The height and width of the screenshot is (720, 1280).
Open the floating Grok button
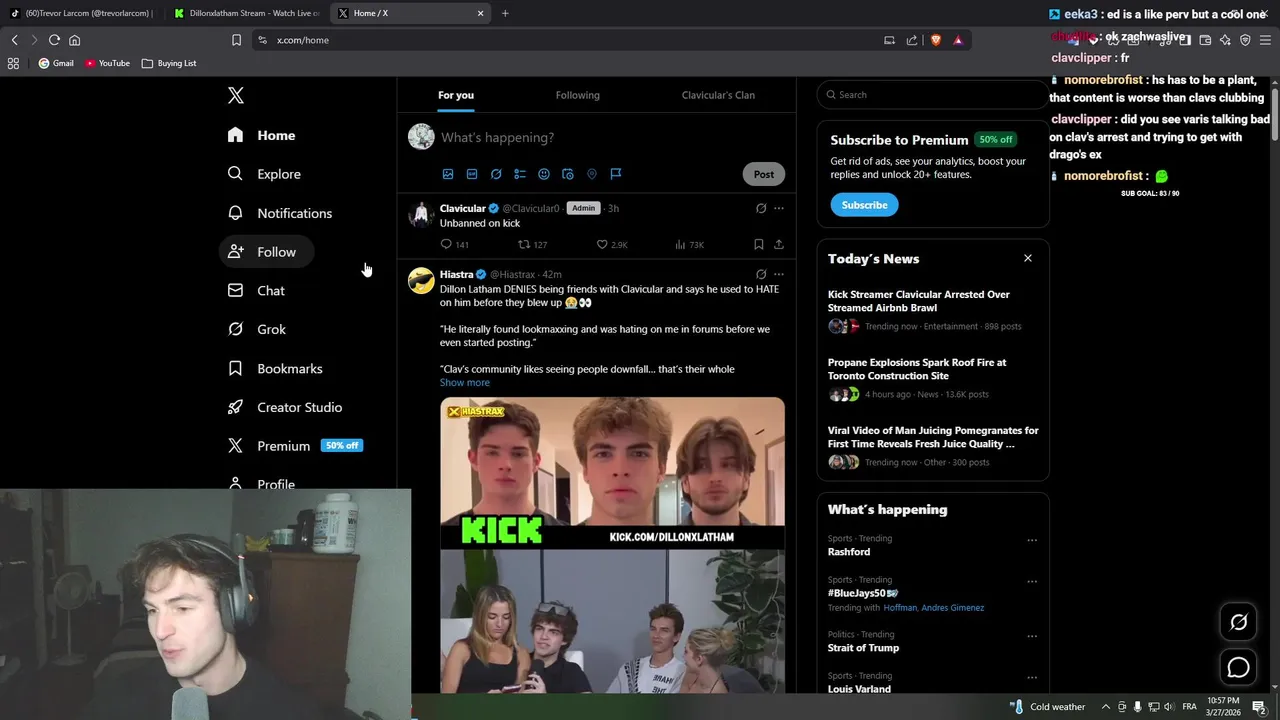tap(1238, 622)
